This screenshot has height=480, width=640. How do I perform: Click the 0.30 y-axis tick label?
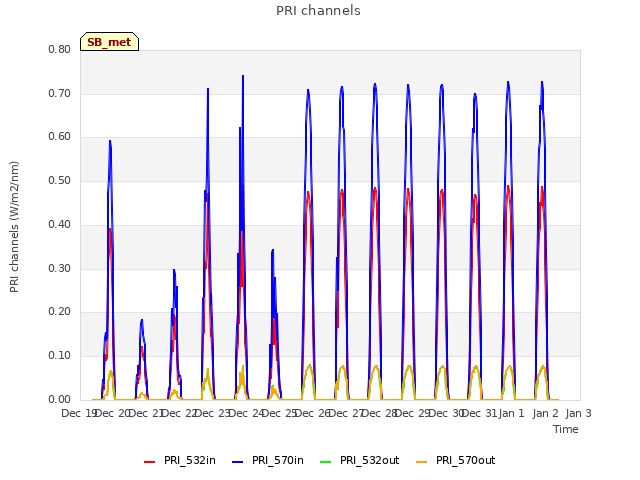pyautogui.click(x=60, y=268)
